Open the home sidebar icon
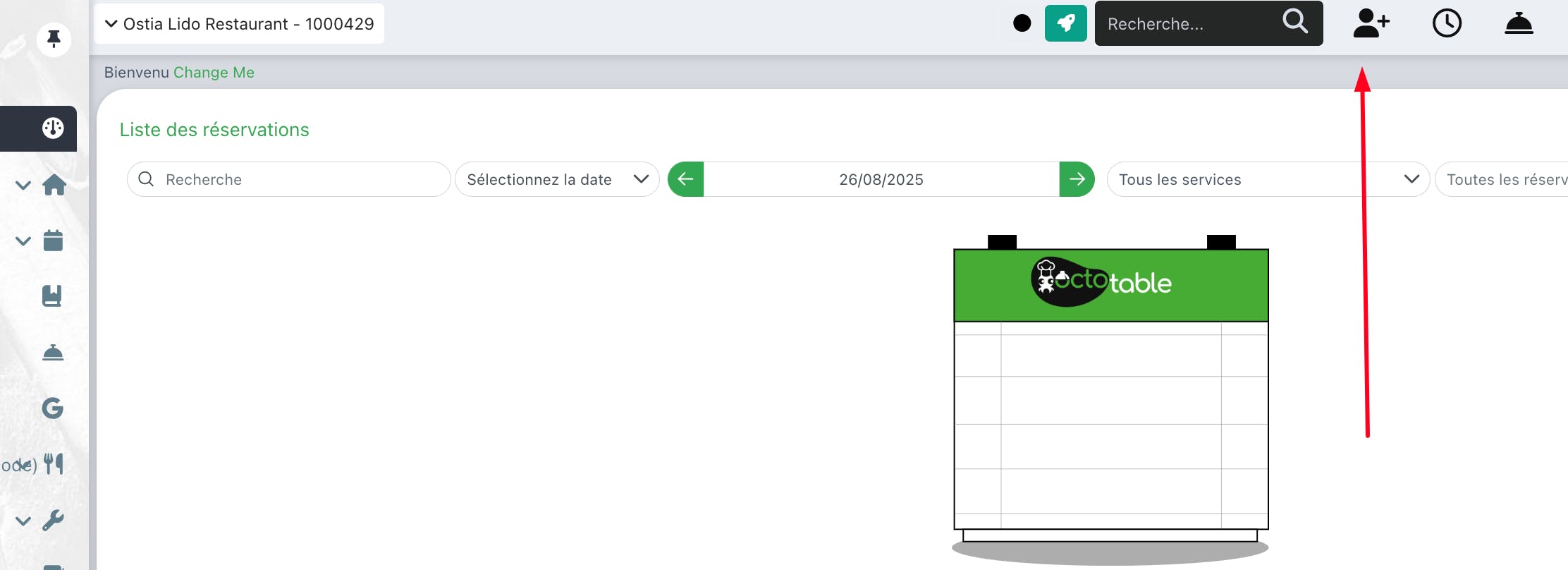Image resolution: width=1568 pixels, height=570 pixels. (x=54, y=185)
